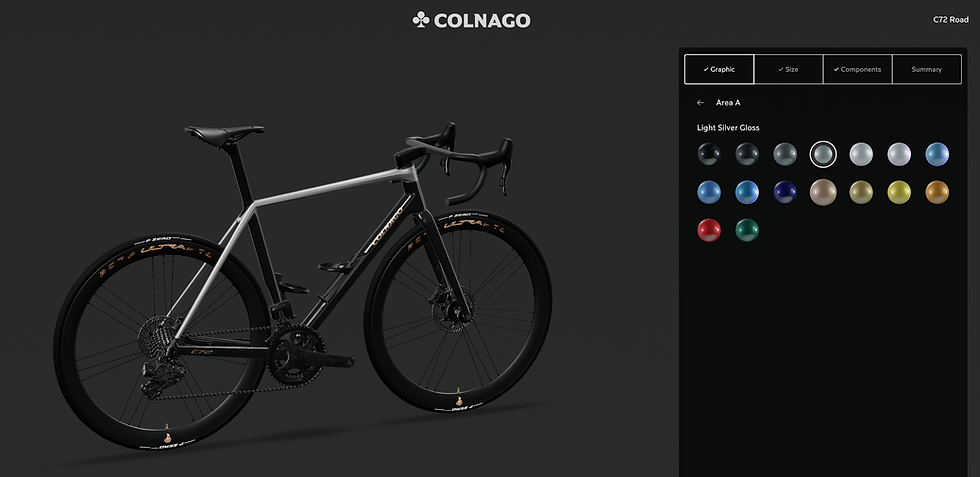Viewport: 980px width, 477px height.
Task: Click the C72 Road model label
Action: (951, 20)
